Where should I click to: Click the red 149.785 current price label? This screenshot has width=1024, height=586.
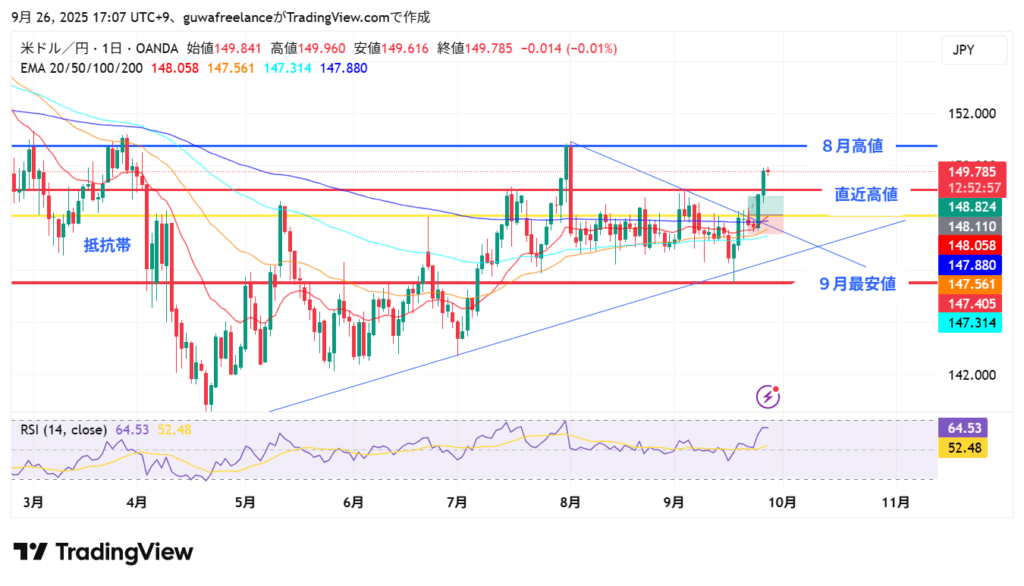click(x=970, y=172)
